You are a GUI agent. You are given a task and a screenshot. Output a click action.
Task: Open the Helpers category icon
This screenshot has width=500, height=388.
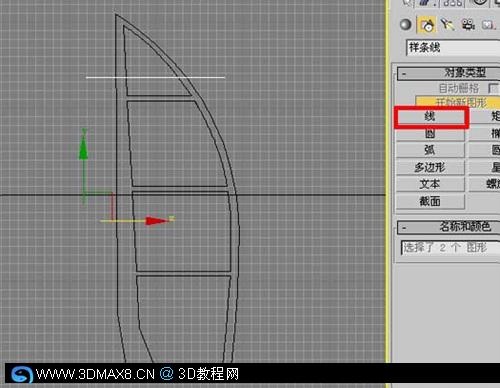pyautogui.click(x=488, y=25)
